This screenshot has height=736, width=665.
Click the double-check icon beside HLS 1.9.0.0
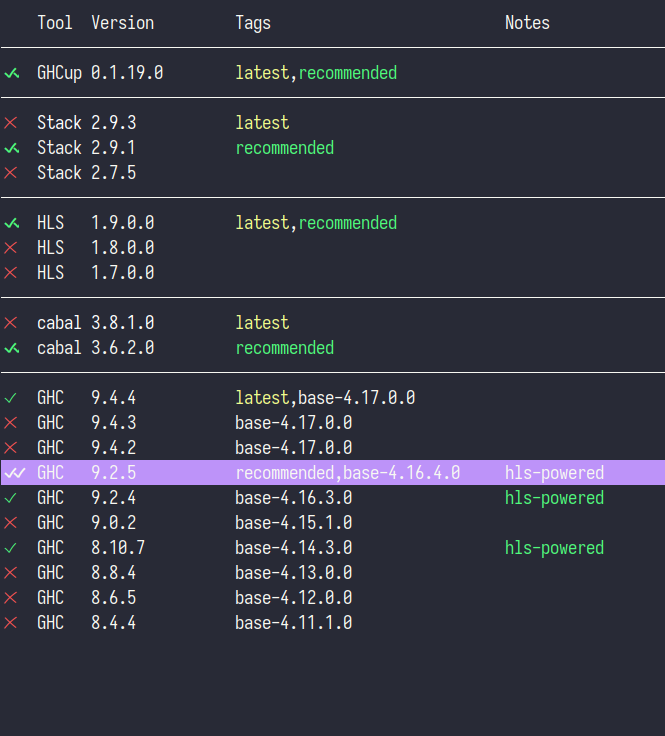click(x=12, y=223)
